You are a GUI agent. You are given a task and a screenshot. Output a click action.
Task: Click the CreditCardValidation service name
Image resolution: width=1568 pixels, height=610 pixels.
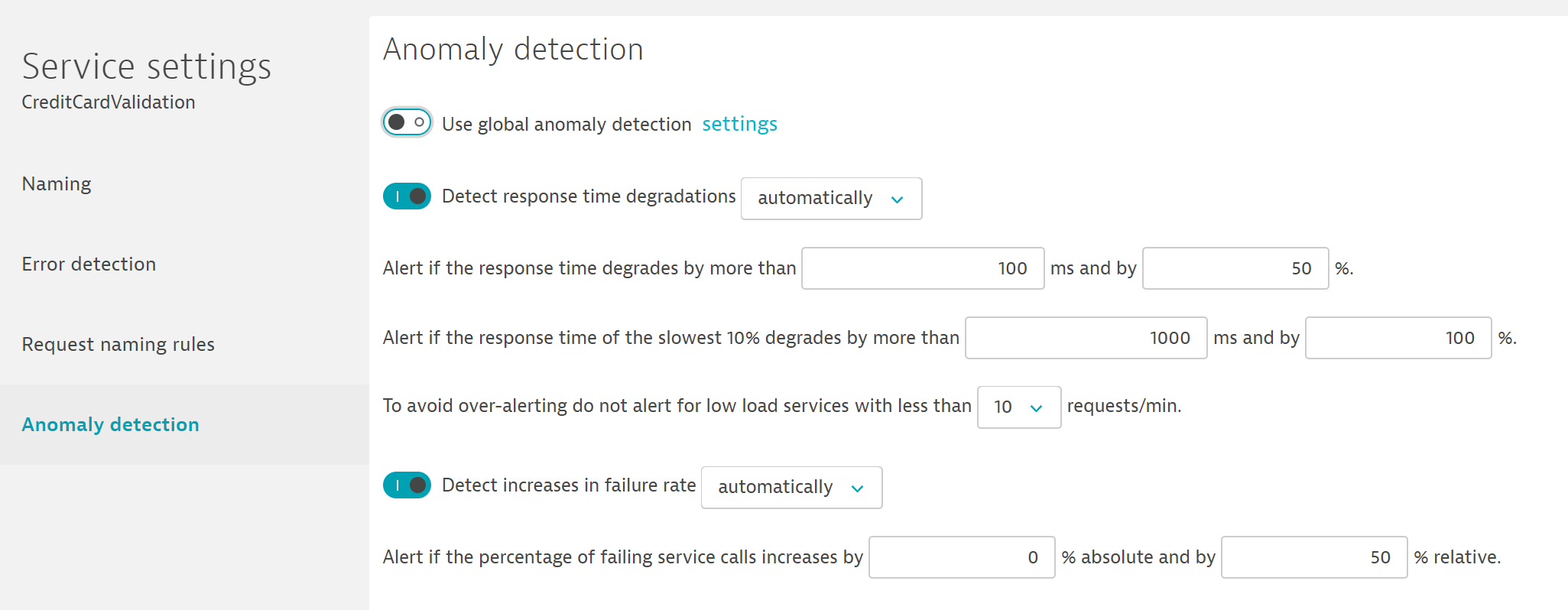click(108, 102)
